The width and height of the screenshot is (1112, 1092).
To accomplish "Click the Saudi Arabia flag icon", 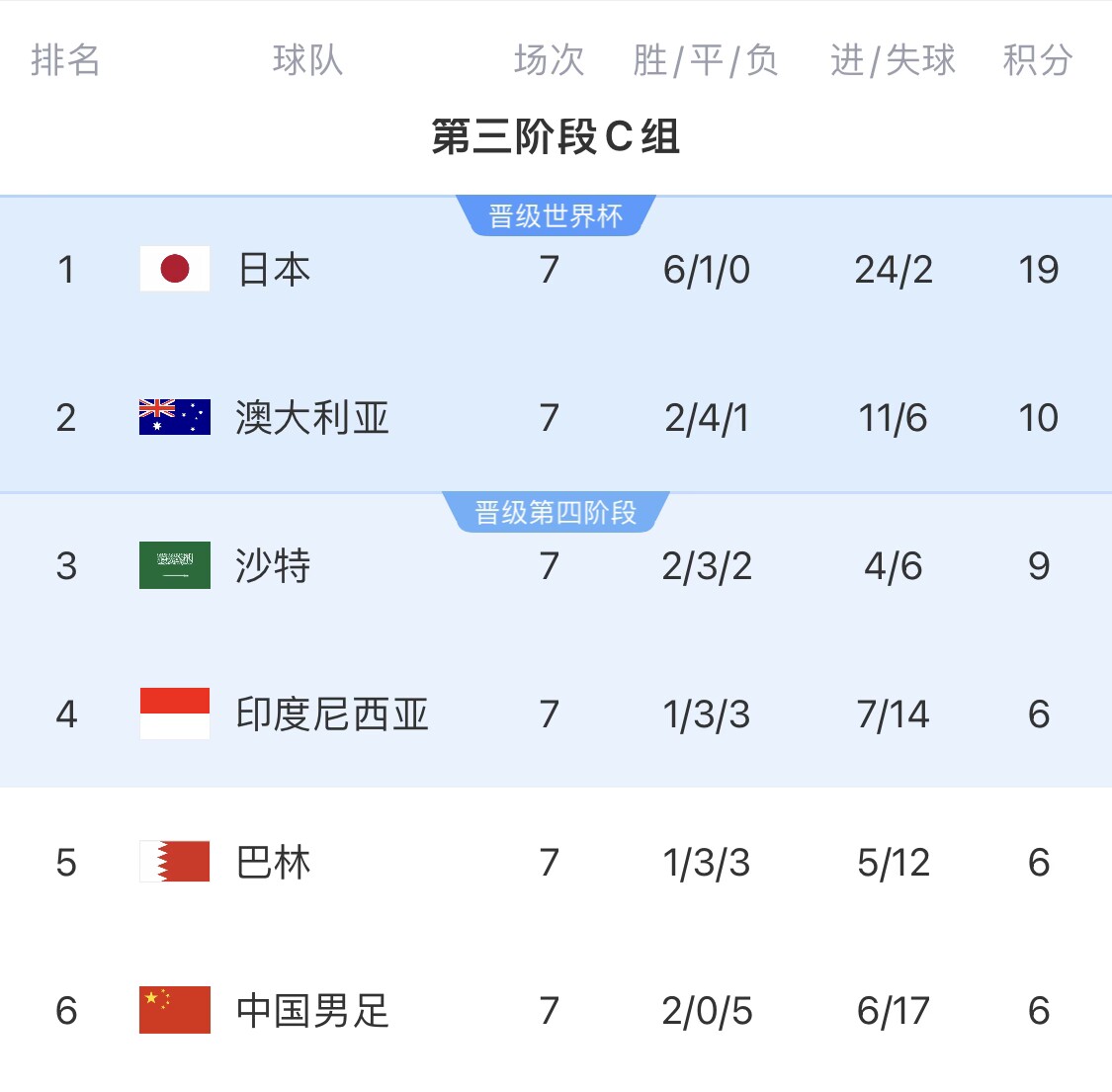I will (x=175, y=565).
